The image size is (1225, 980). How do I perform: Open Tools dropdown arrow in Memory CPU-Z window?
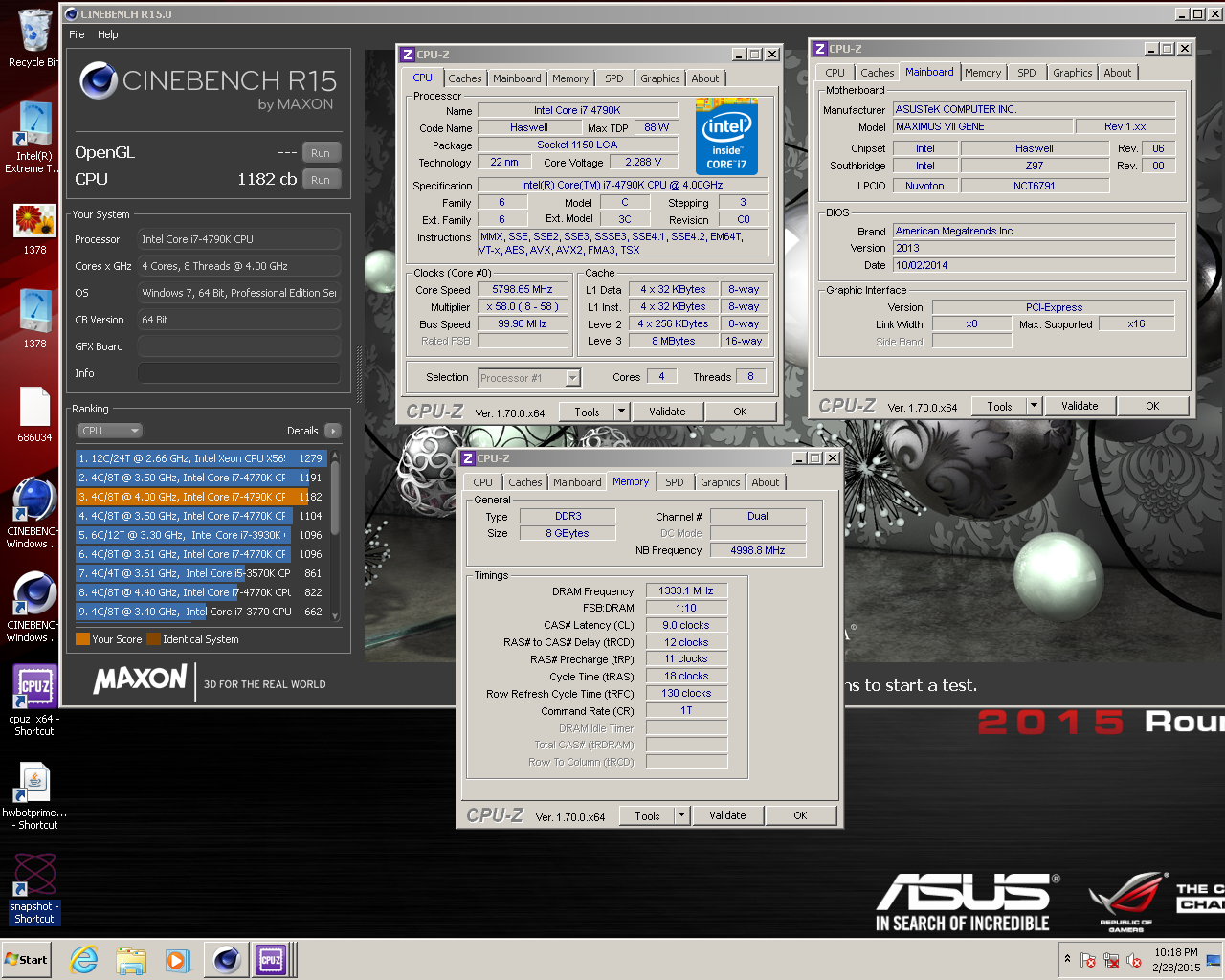tap(681, 815)
